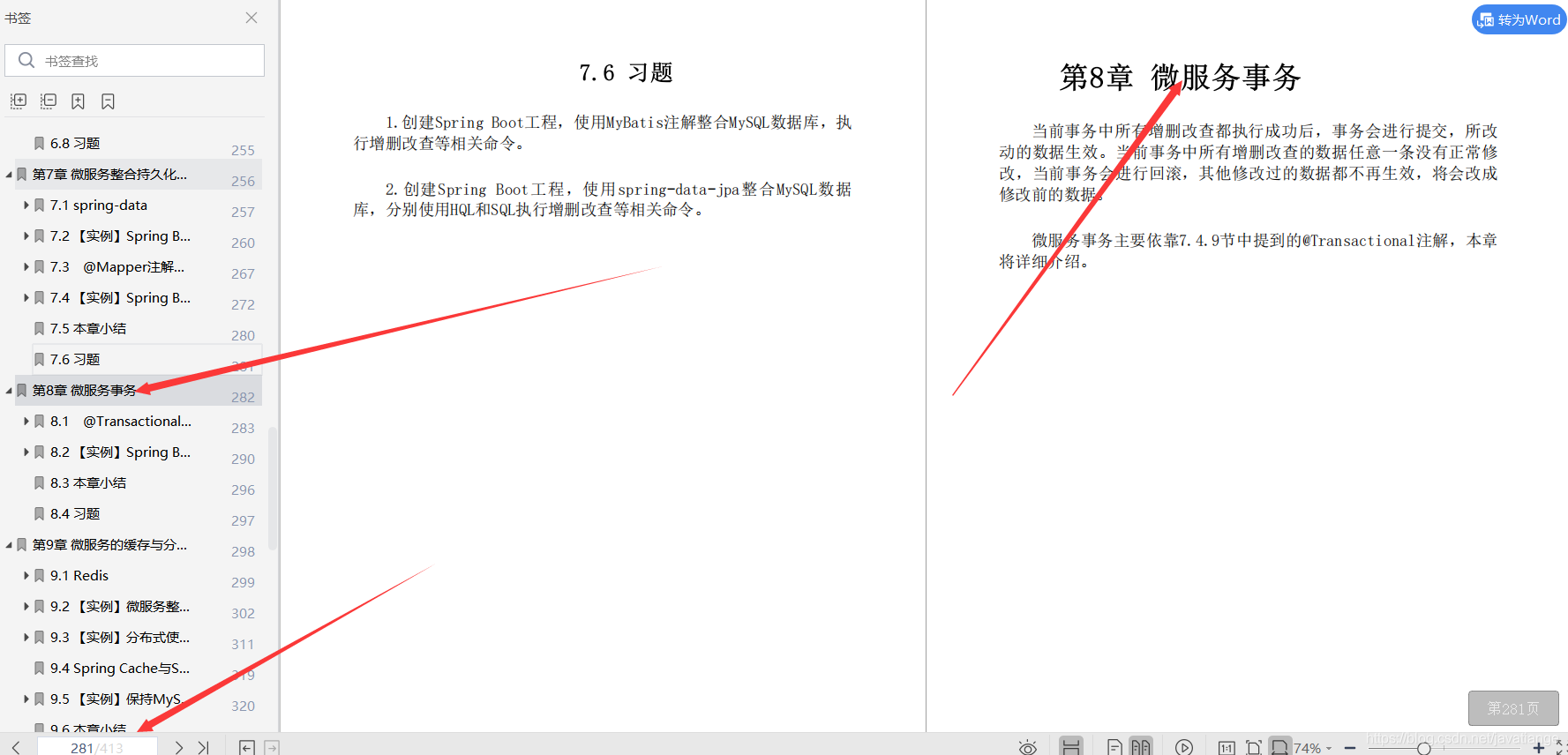Image resolution: width=1568 pixels, height=755 pixels.
Task: Click the add bookmark icon
Action: point(78,101)
